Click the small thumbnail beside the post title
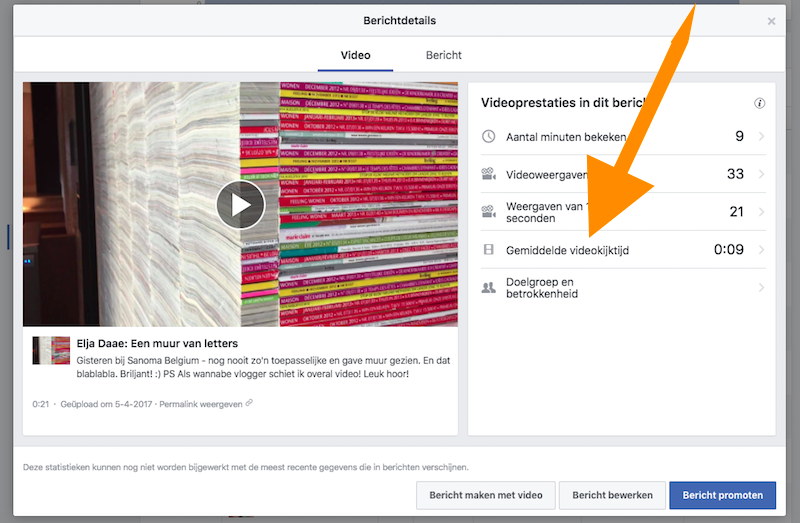The image size is (800, 523). [51, 350]
